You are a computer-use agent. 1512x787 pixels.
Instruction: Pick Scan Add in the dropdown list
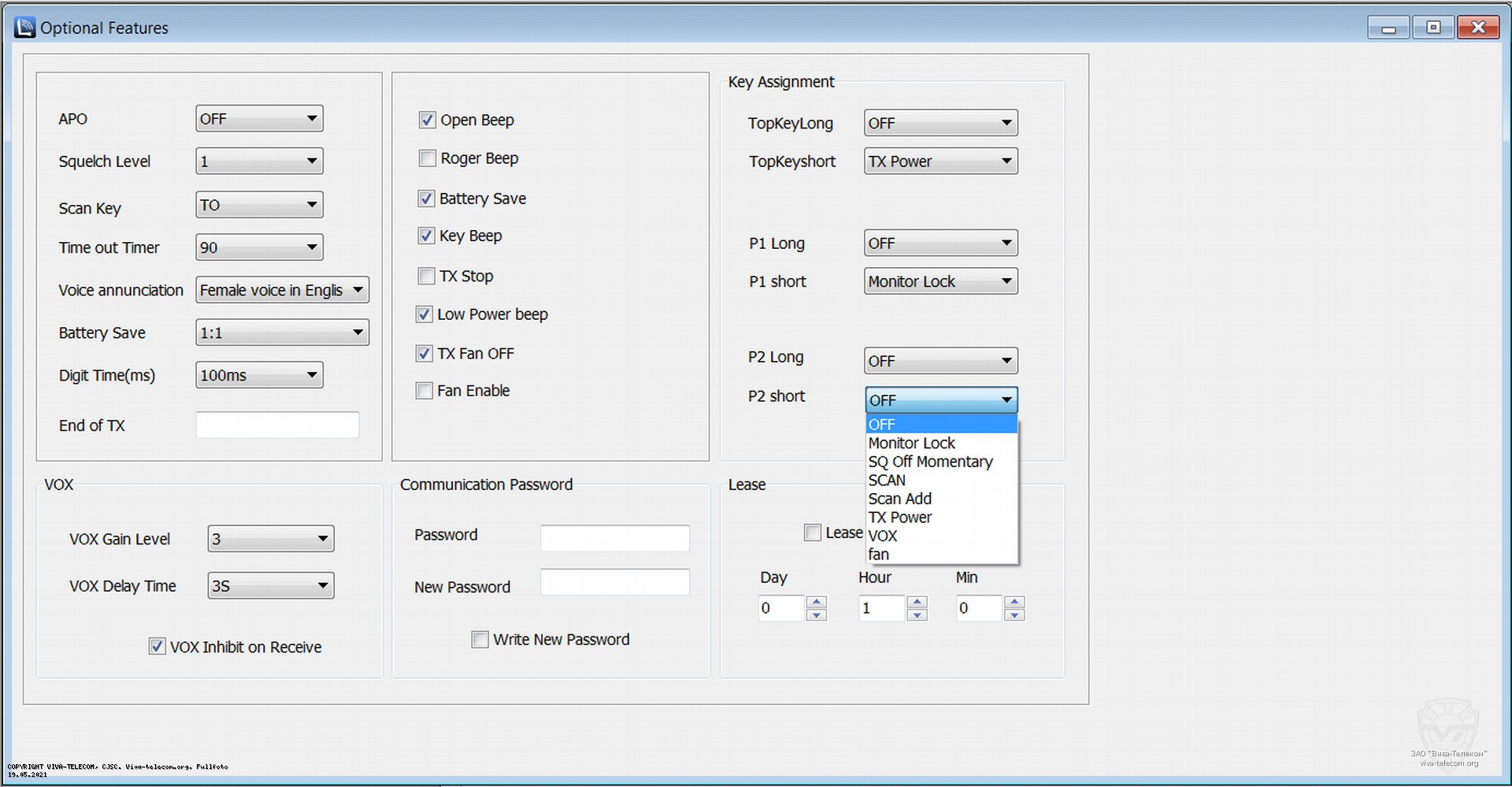coord(900,499)
